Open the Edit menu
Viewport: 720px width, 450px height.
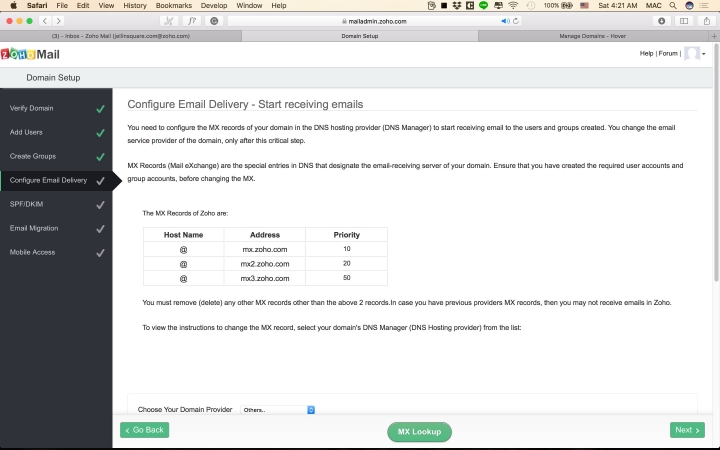pyautogui.click(x=83, y=6)
